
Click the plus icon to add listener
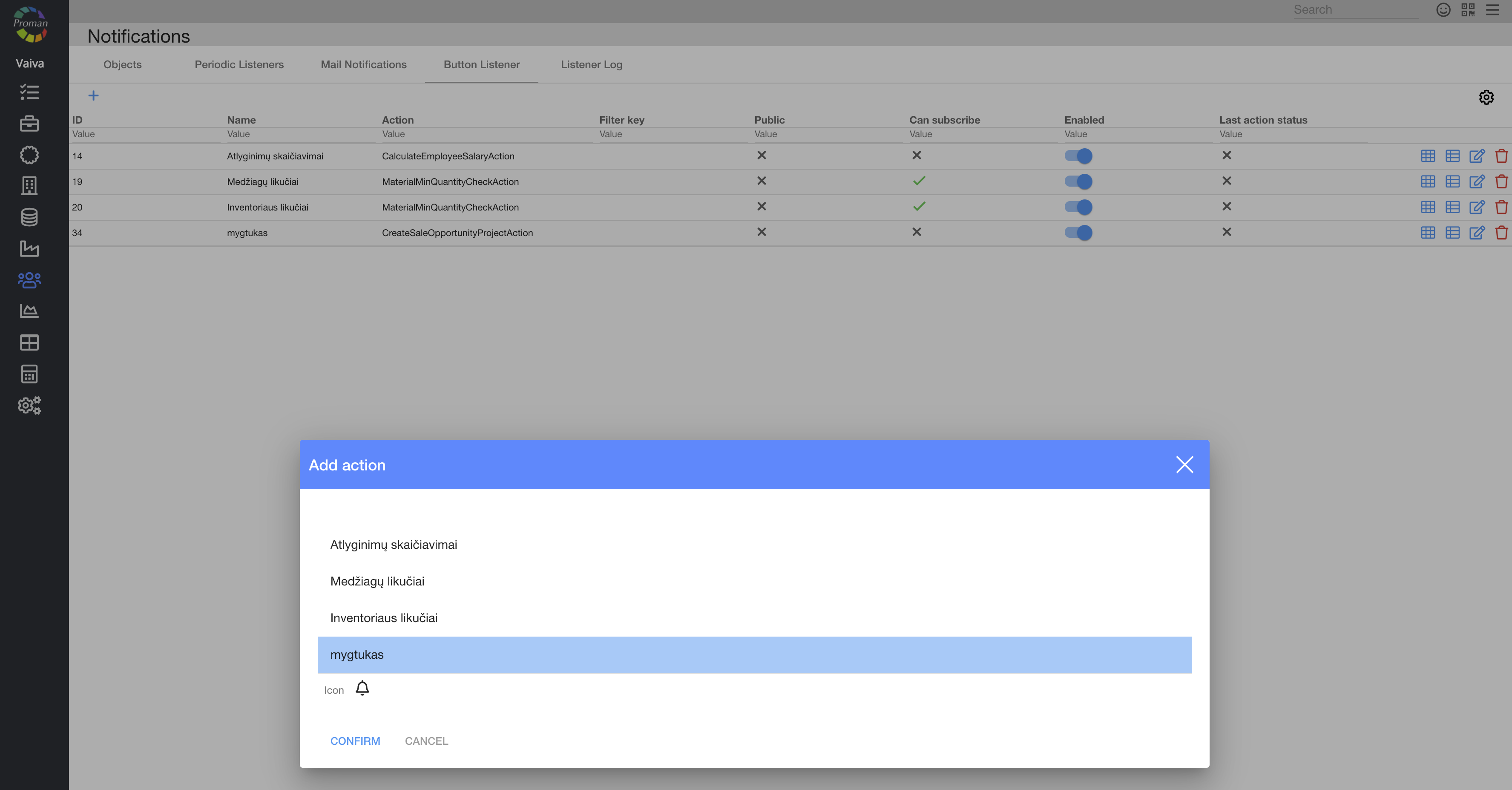pyautogui.click(x=93, y=96)
